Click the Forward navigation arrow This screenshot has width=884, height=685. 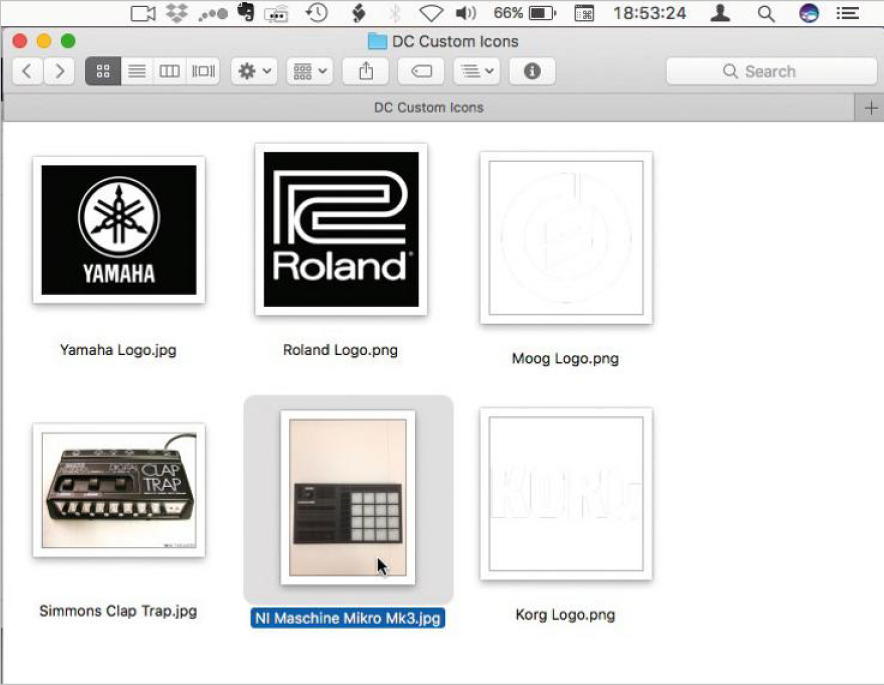[60, 71]
